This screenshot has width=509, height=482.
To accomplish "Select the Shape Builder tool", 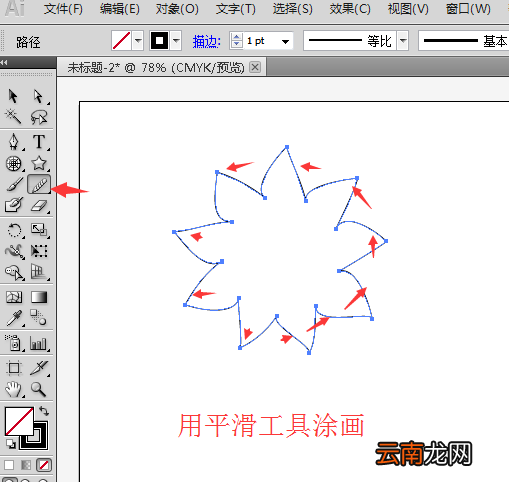I will [14, 272].
